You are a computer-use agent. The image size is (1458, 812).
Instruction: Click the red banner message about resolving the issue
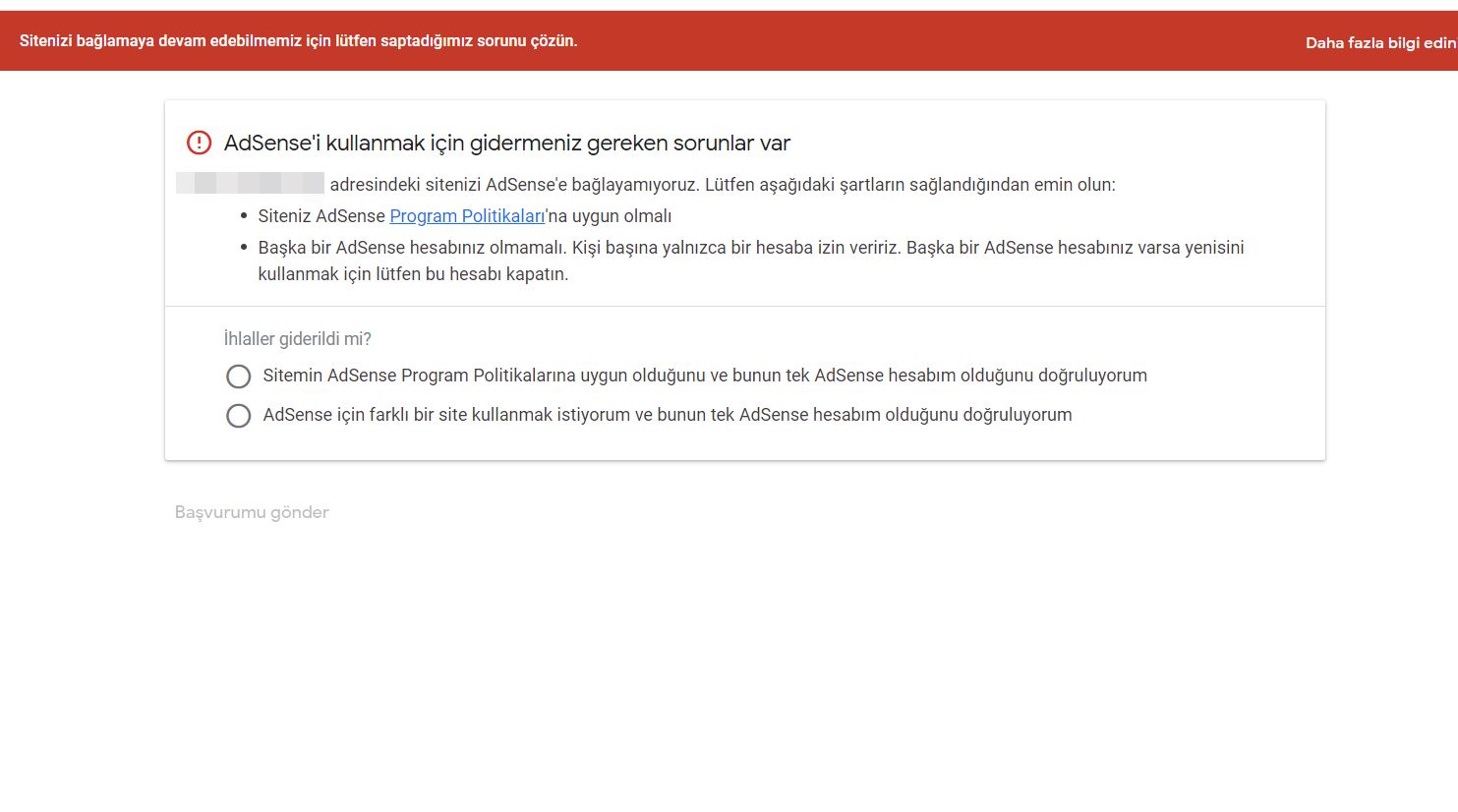click(x=299, y=41)
